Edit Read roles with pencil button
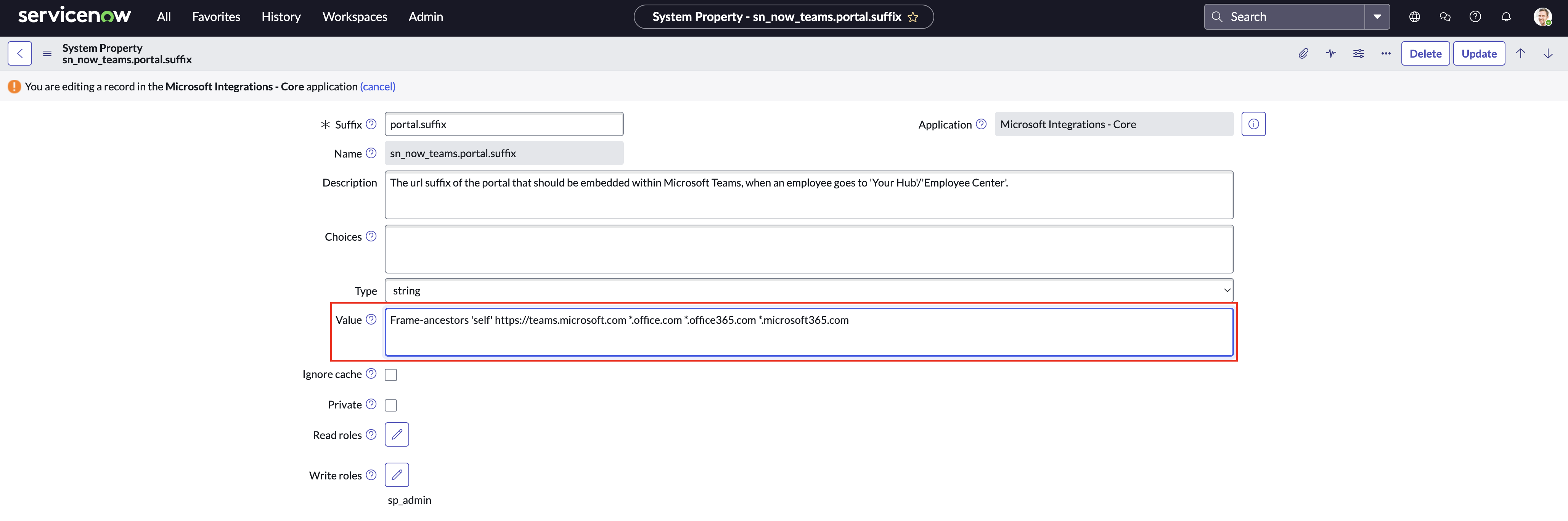1568x521 pixels. point(397,434)
